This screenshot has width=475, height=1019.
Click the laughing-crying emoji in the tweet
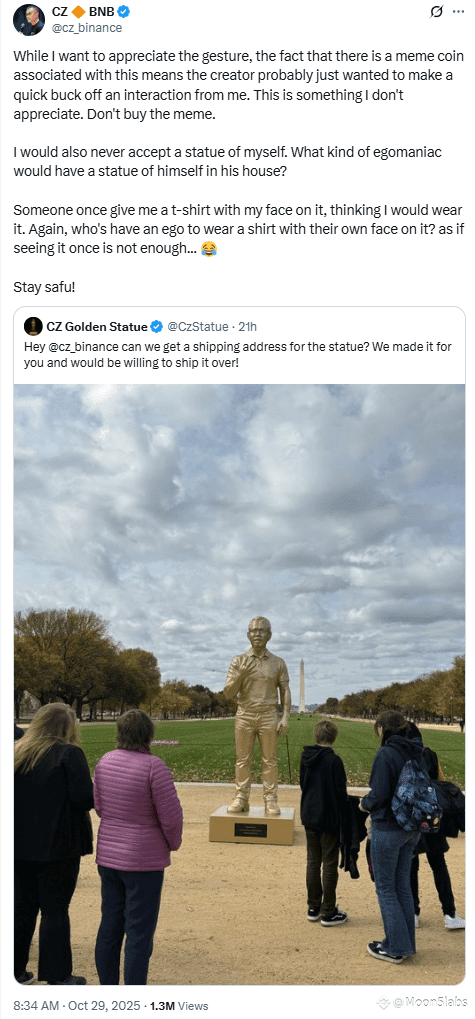pos(209,249)
